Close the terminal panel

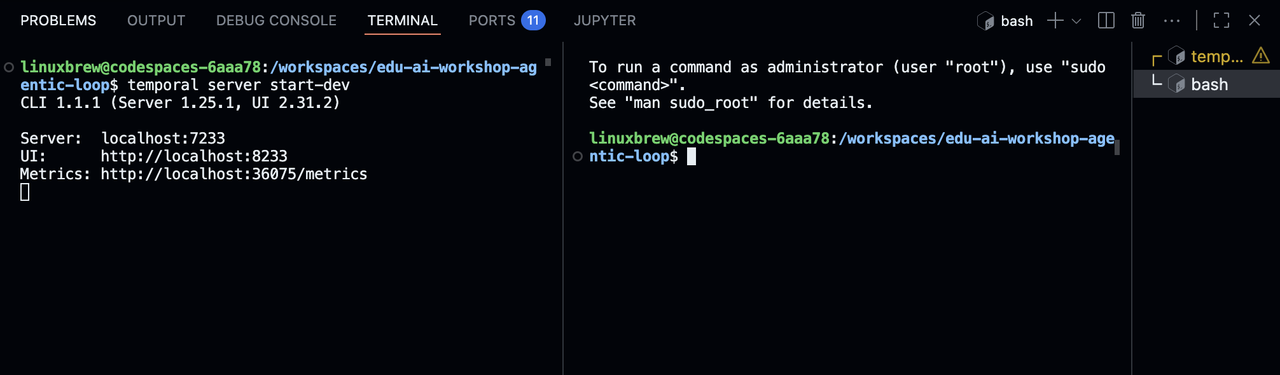1254,20
